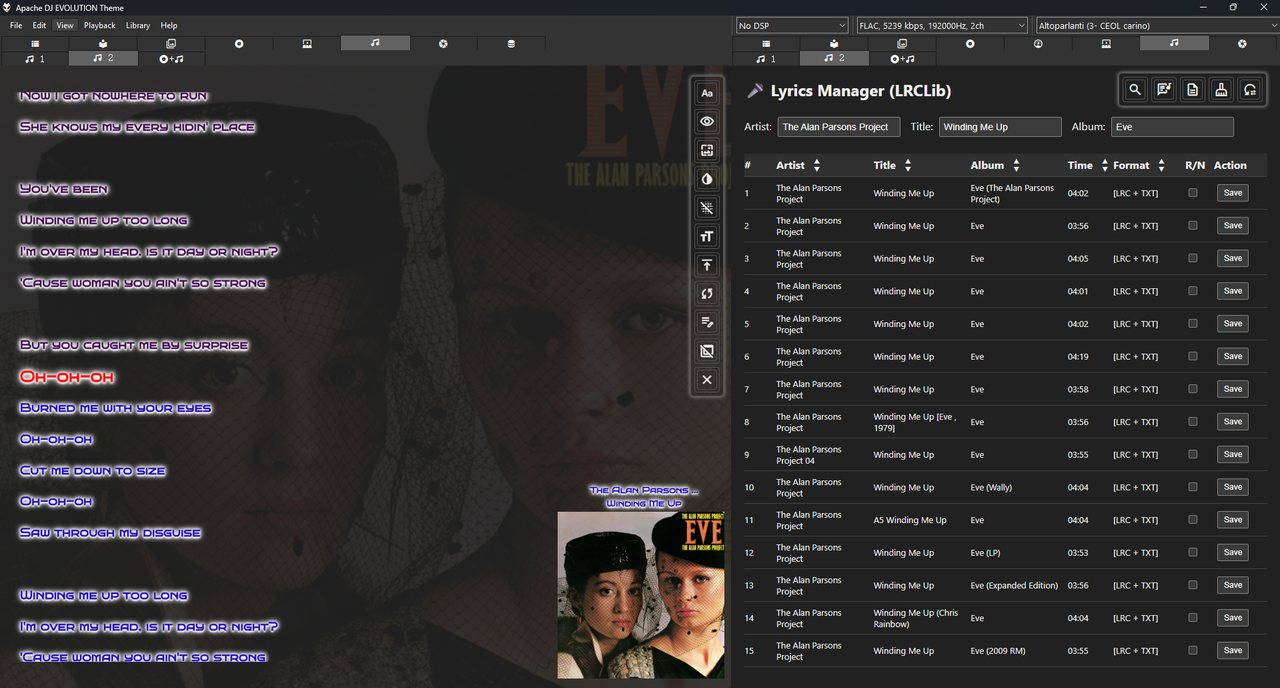1280x688 pixels.
Task: Open the View menu
Action: [65, 25]
